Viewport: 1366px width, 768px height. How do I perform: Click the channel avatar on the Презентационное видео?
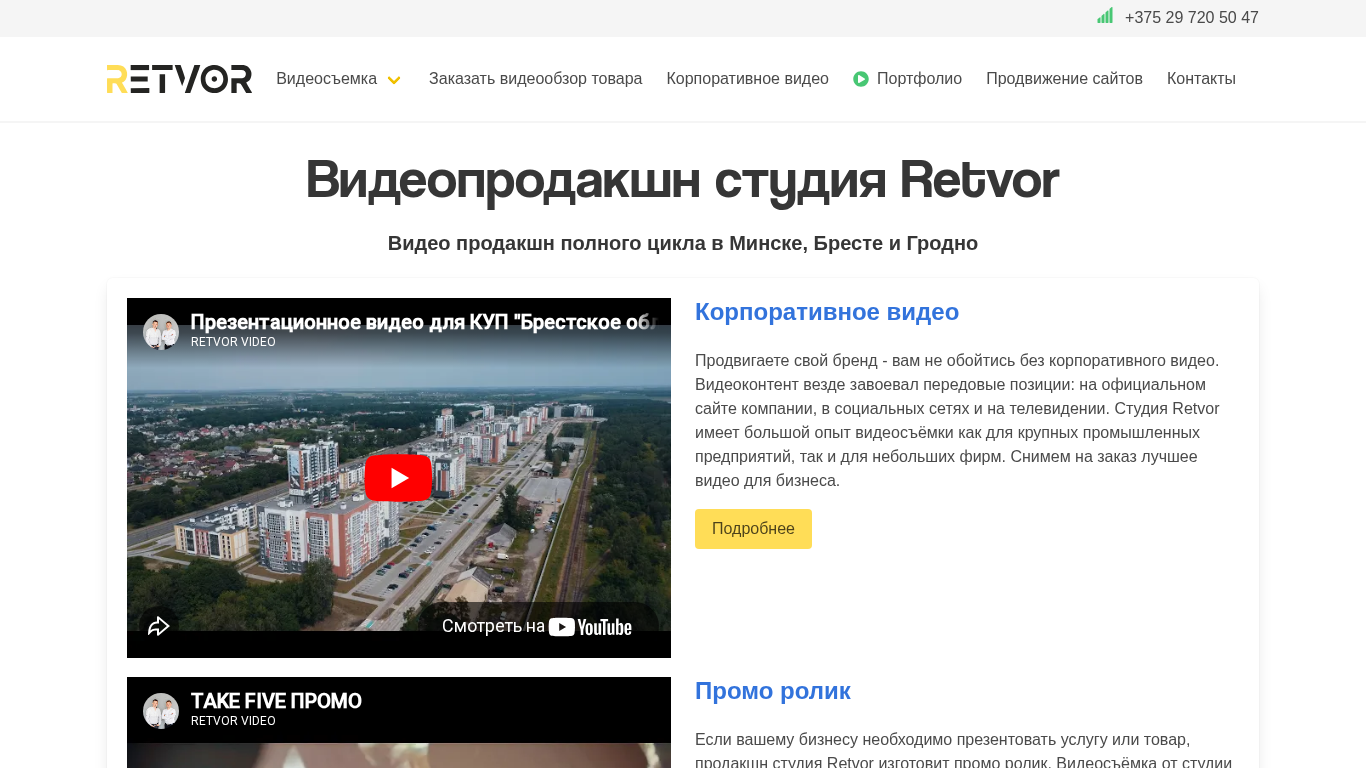pyautogui.click(x=161, y=332)
